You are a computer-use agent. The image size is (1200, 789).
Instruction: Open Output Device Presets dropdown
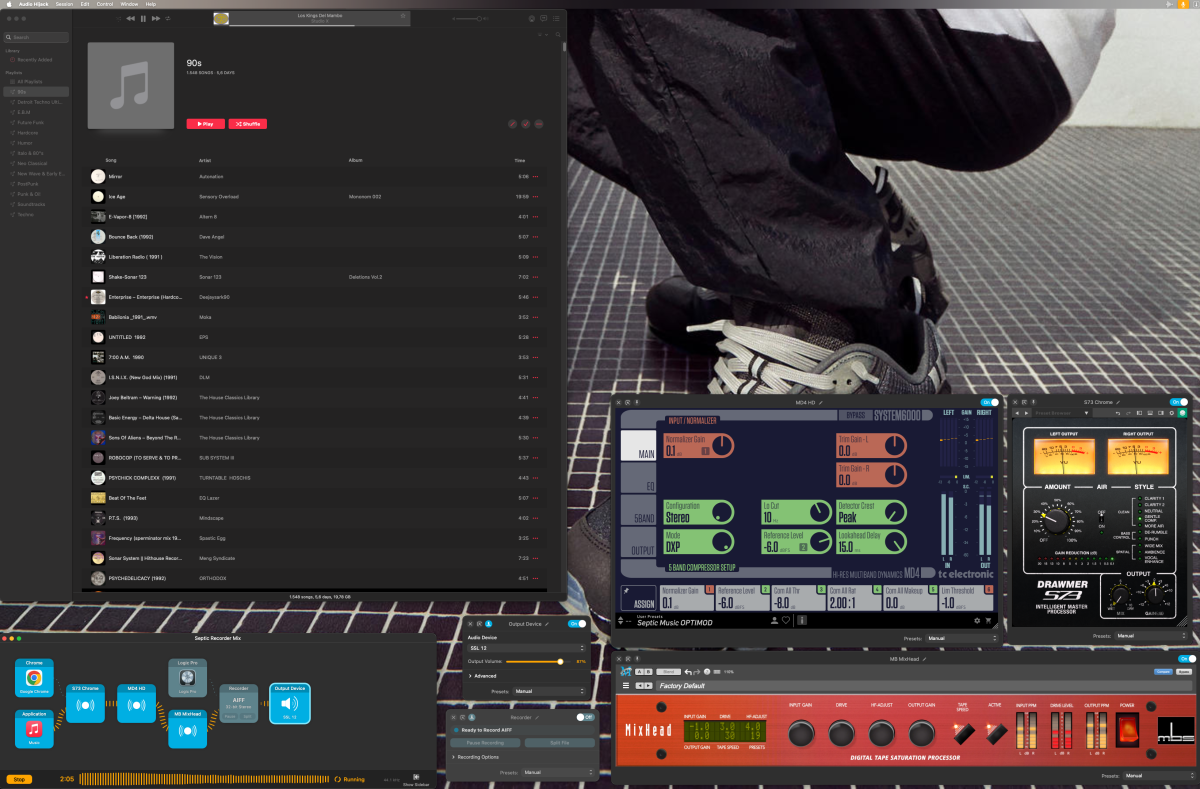coord(549,691)
